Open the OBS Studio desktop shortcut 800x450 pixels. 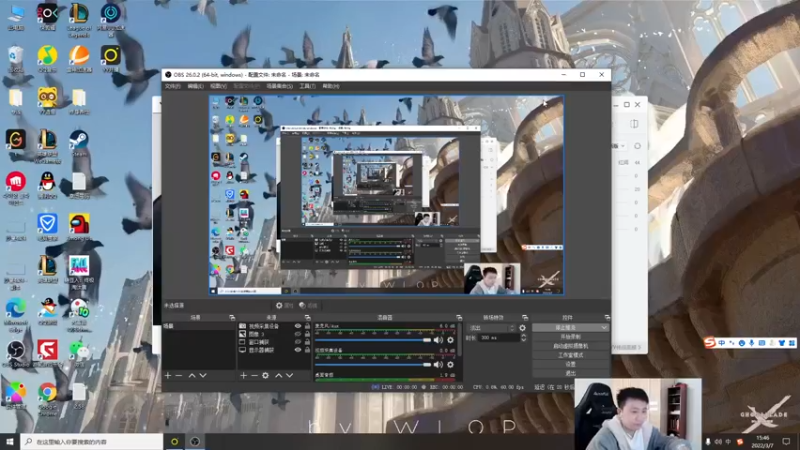(16, 354)
